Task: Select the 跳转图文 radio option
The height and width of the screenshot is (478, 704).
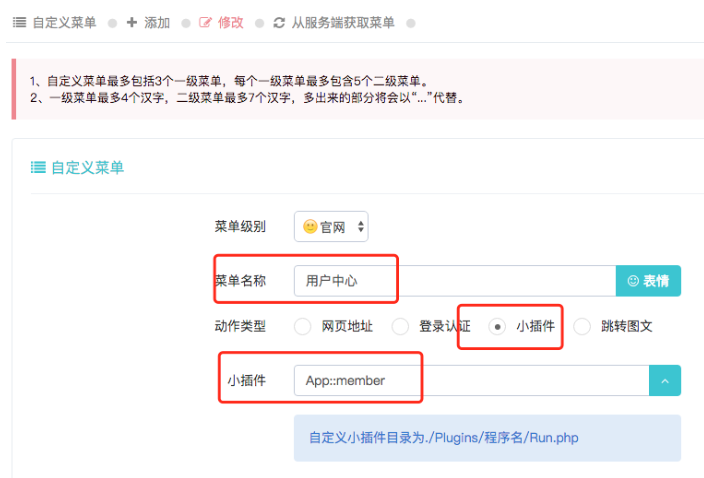Action: coord(582,326)
